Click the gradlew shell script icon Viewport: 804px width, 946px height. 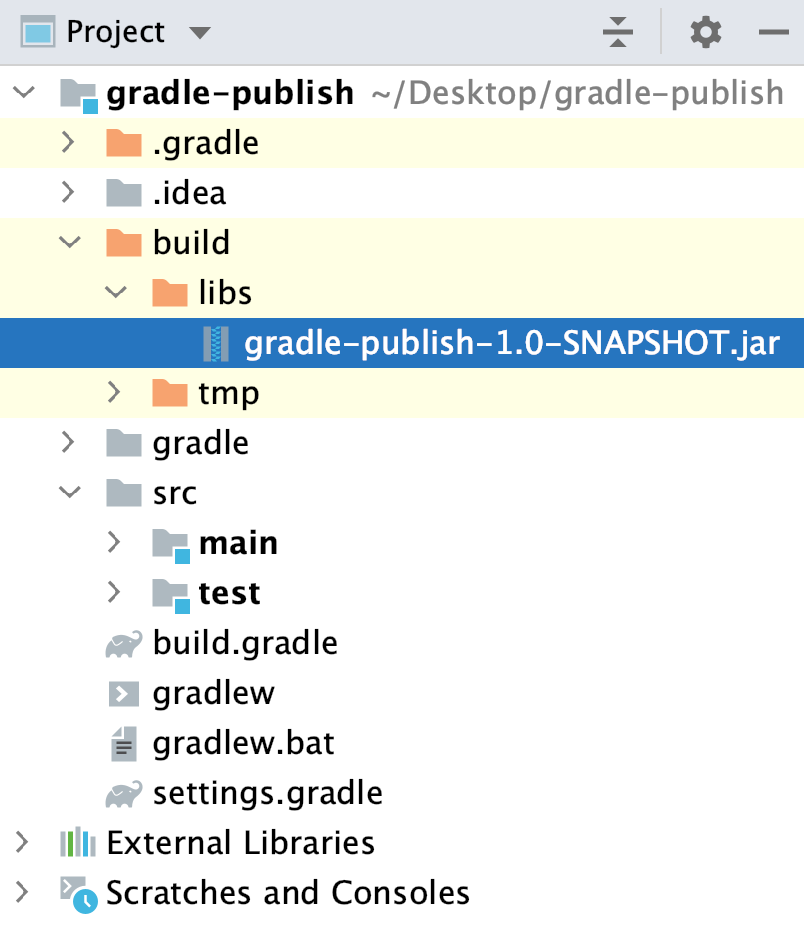pyautogui.click(x=124, y=694)
